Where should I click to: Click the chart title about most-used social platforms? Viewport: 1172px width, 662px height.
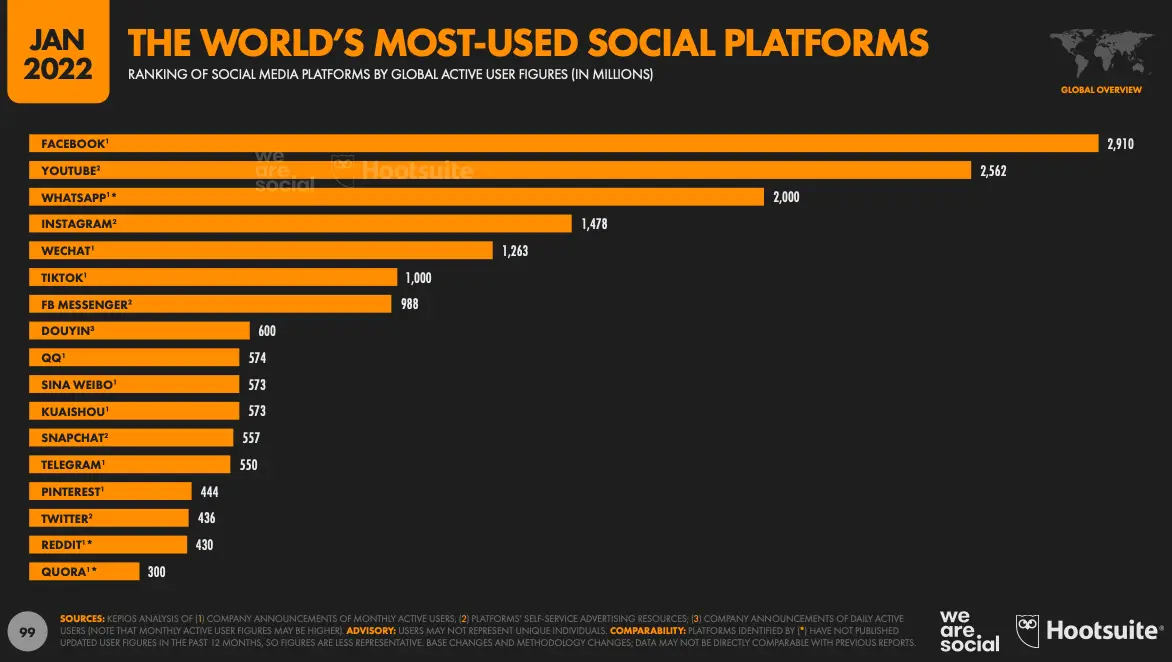528,43
